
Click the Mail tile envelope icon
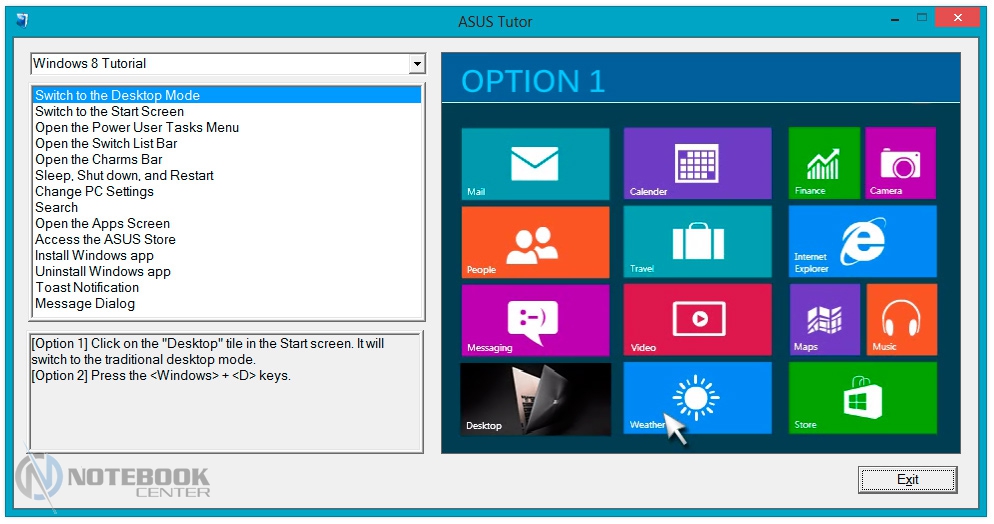pos(534,162)
